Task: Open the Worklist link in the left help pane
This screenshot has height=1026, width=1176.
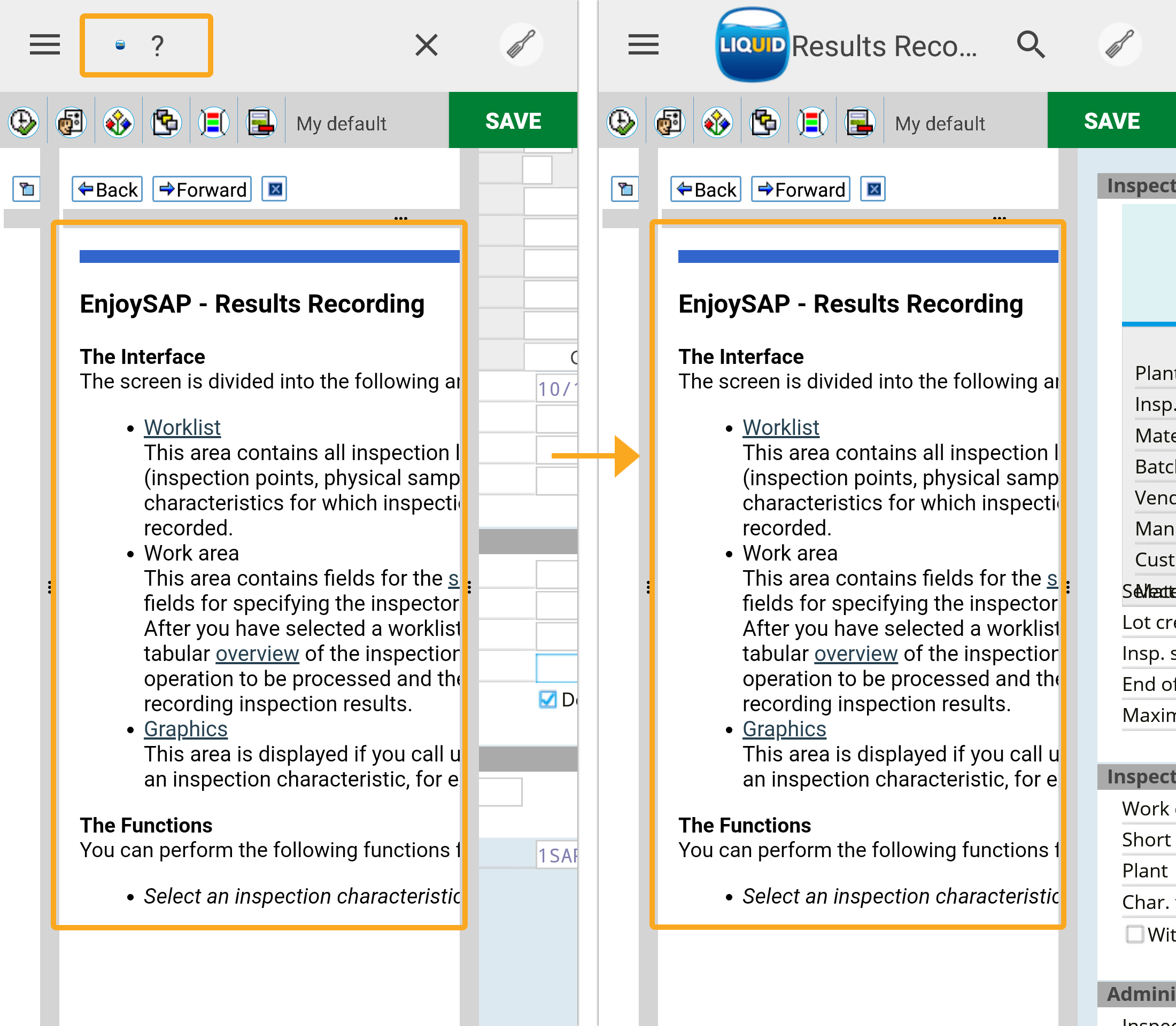Action: tap(182, 427)
